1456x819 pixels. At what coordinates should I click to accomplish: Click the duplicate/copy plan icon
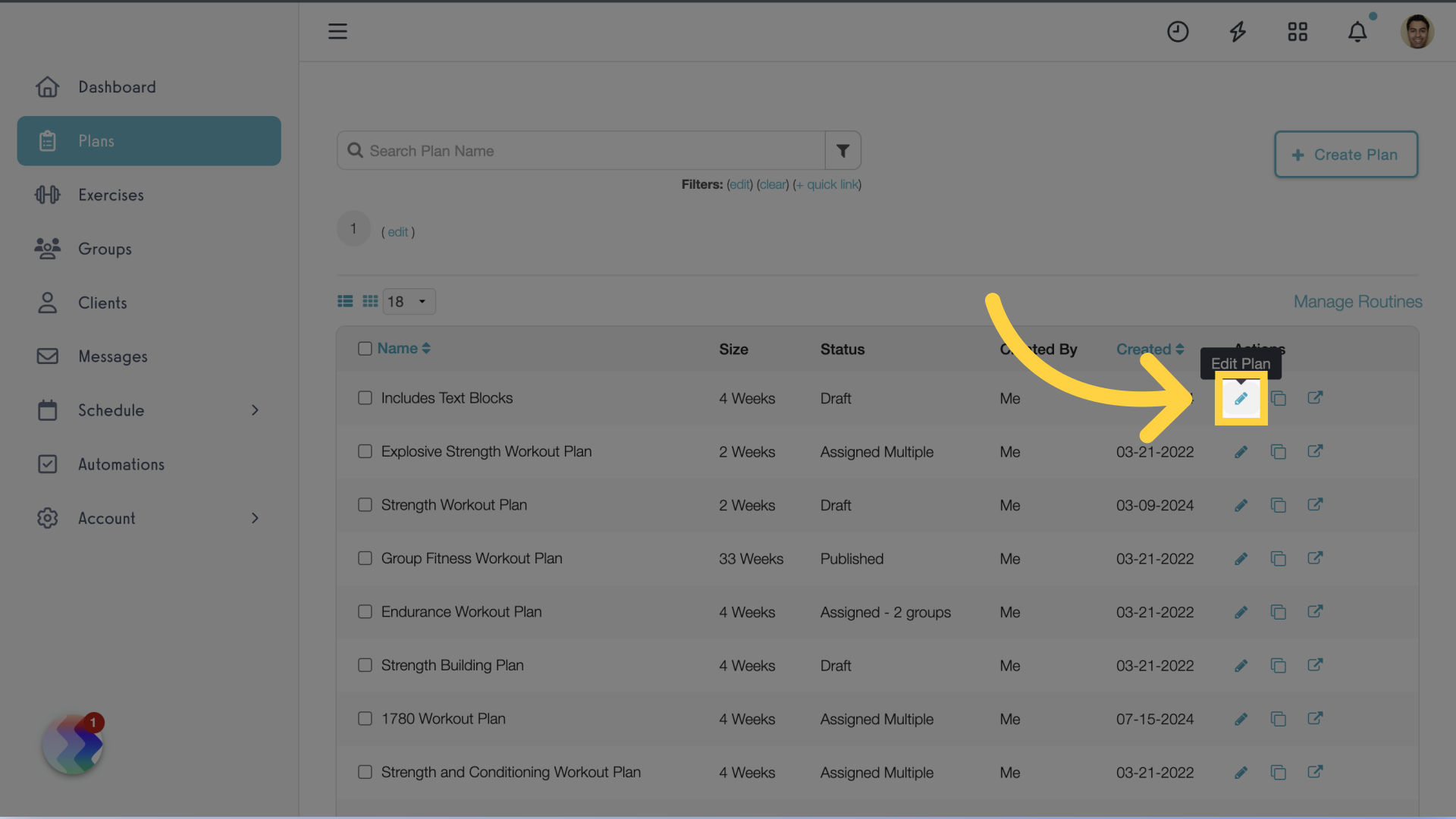tap(1278, 398)
